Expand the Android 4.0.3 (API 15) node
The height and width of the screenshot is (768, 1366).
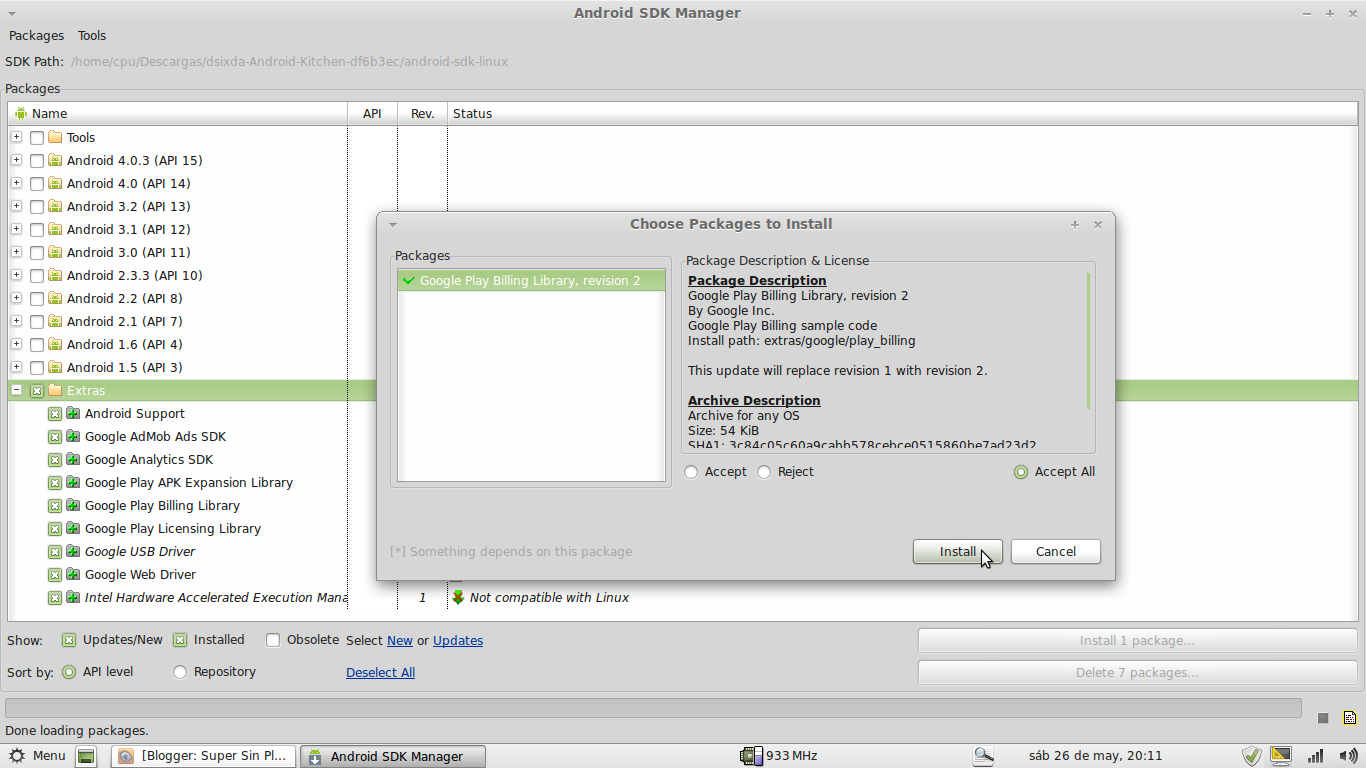pyautogui.click(x=17, y=160)
